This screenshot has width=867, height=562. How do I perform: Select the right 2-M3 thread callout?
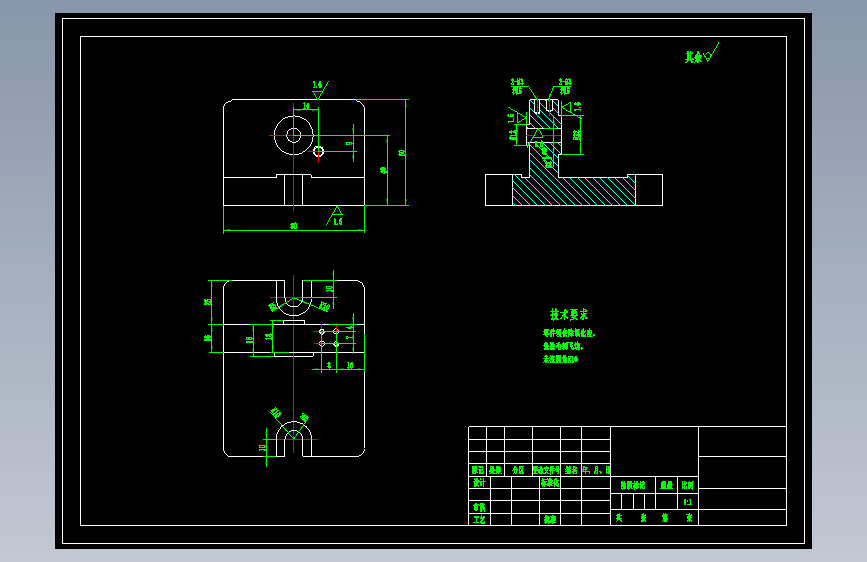click(565, 86)
